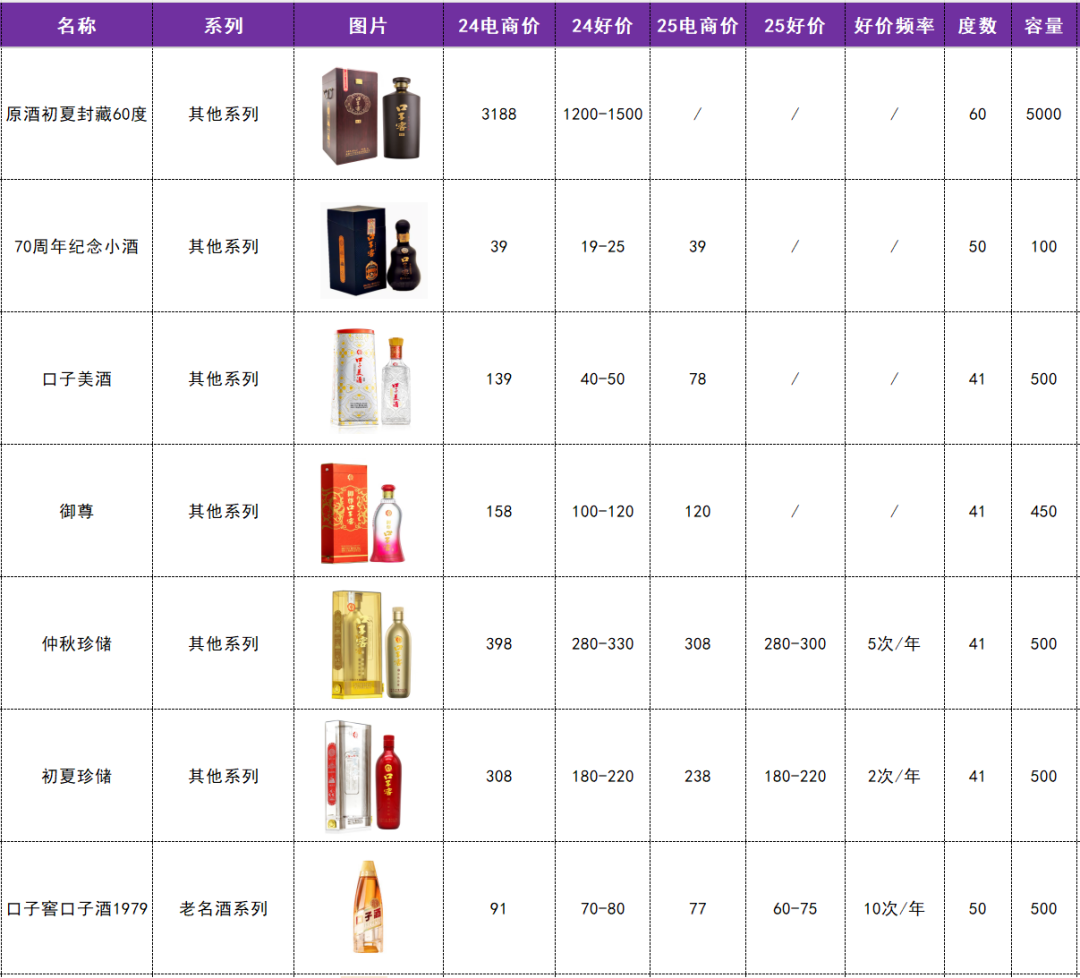Image resolution: width=1080 pixels, height=978 pixels.
Task: Click the 398 price cell
Action: click(x=499, y=643)
